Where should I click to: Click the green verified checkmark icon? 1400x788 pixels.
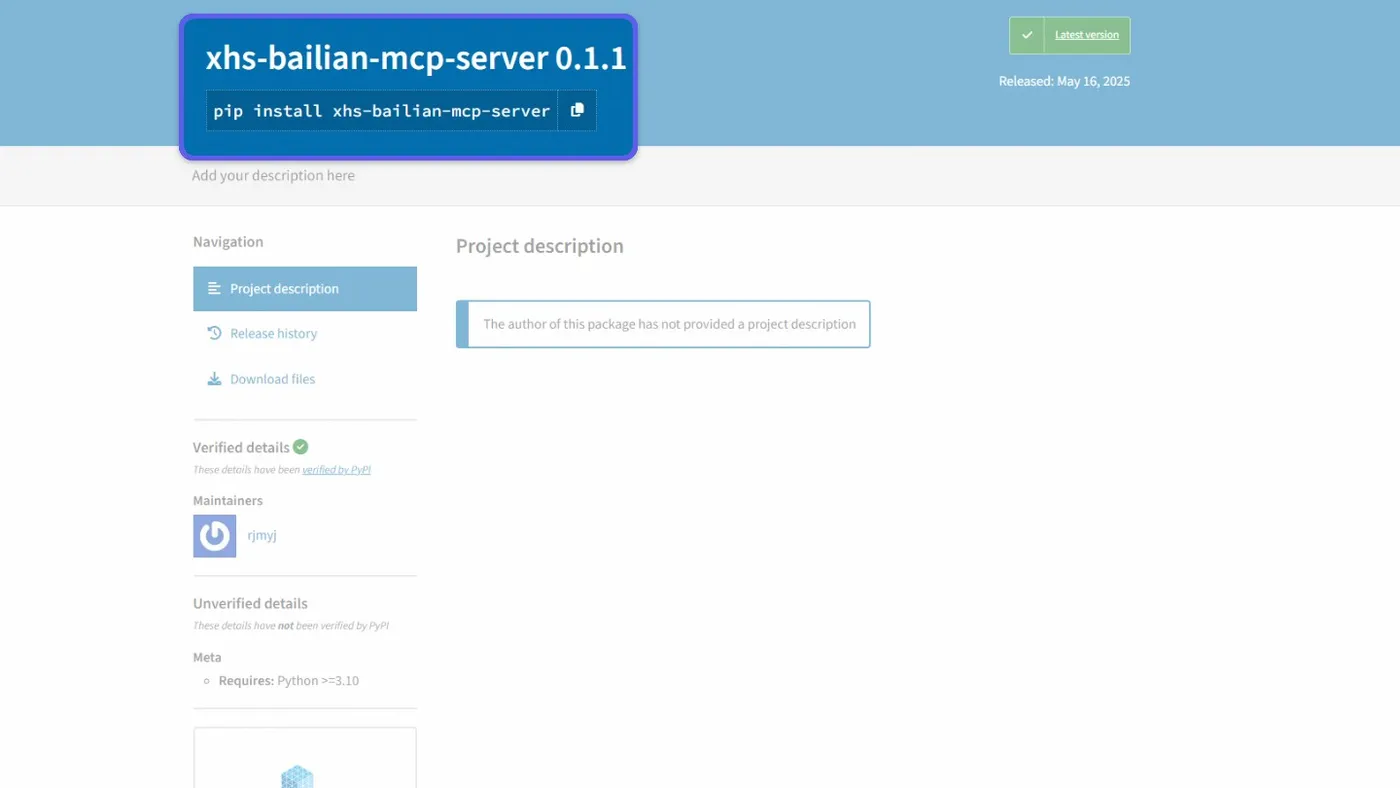click(301, 447)
